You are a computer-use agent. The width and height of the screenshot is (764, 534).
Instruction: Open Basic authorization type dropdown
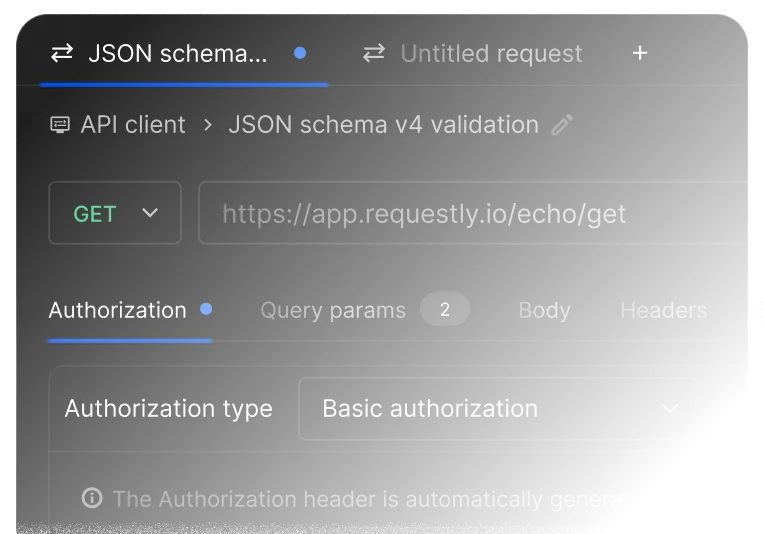click(x=499, y=408)
